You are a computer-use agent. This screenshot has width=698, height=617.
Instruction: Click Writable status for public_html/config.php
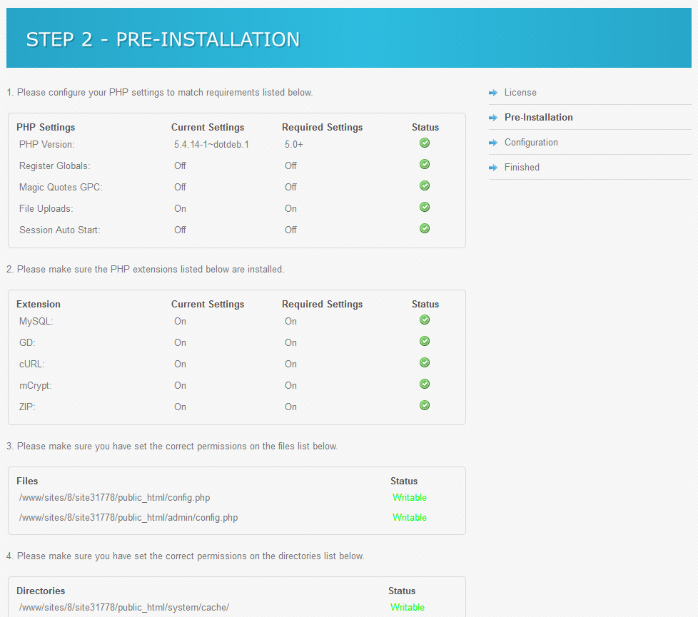tap(409, 497)
